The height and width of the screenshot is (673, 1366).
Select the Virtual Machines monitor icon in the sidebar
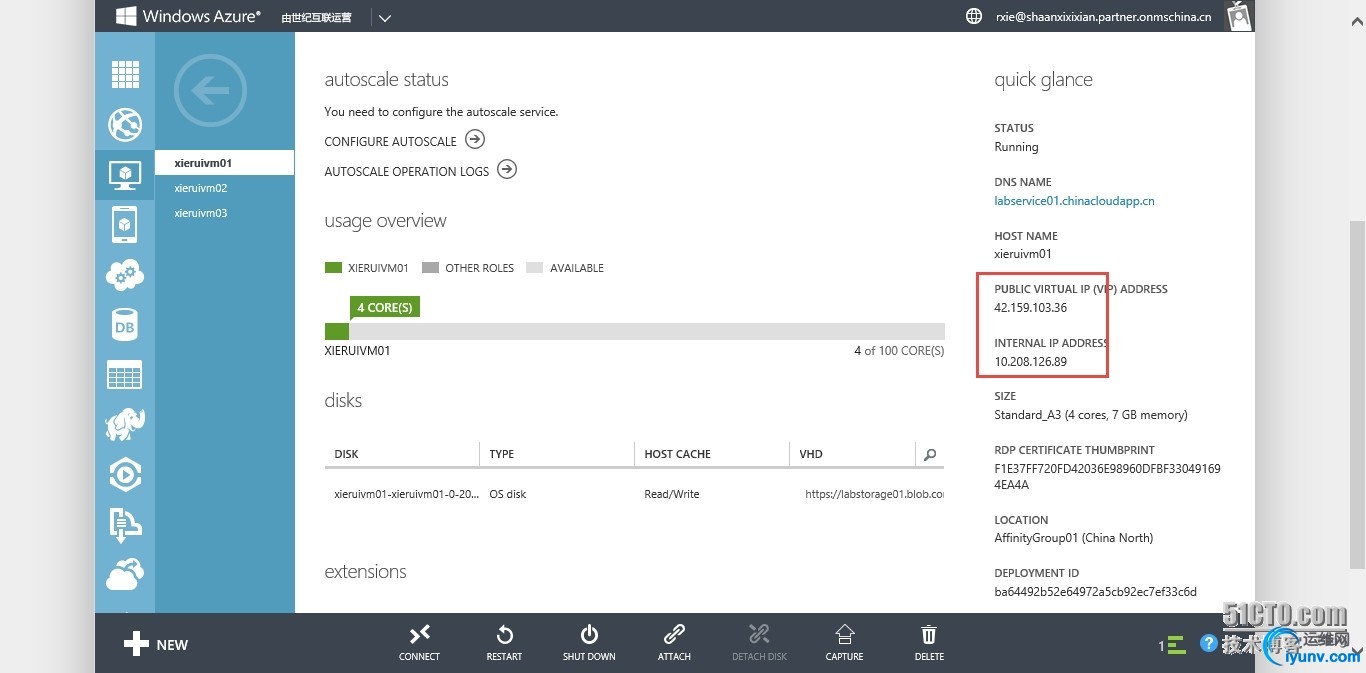coord(125,175)
